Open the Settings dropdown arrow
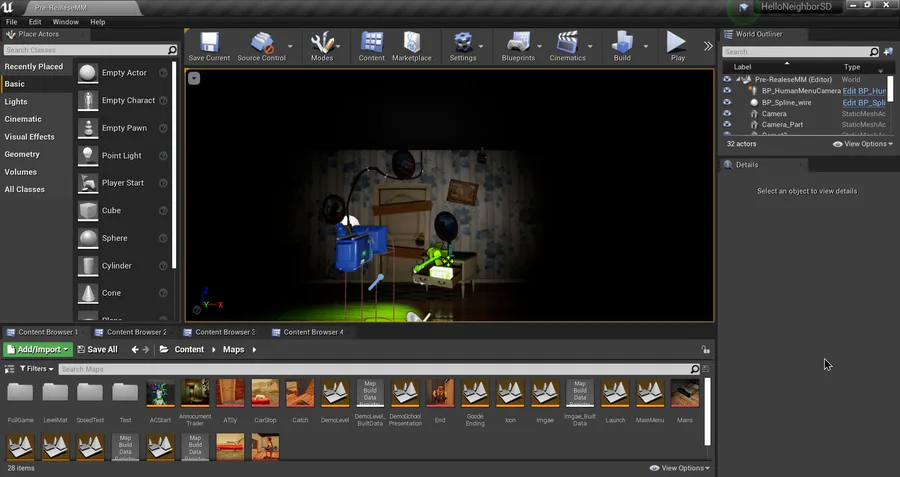Screen dimensions: 900x477 (480, 46)
